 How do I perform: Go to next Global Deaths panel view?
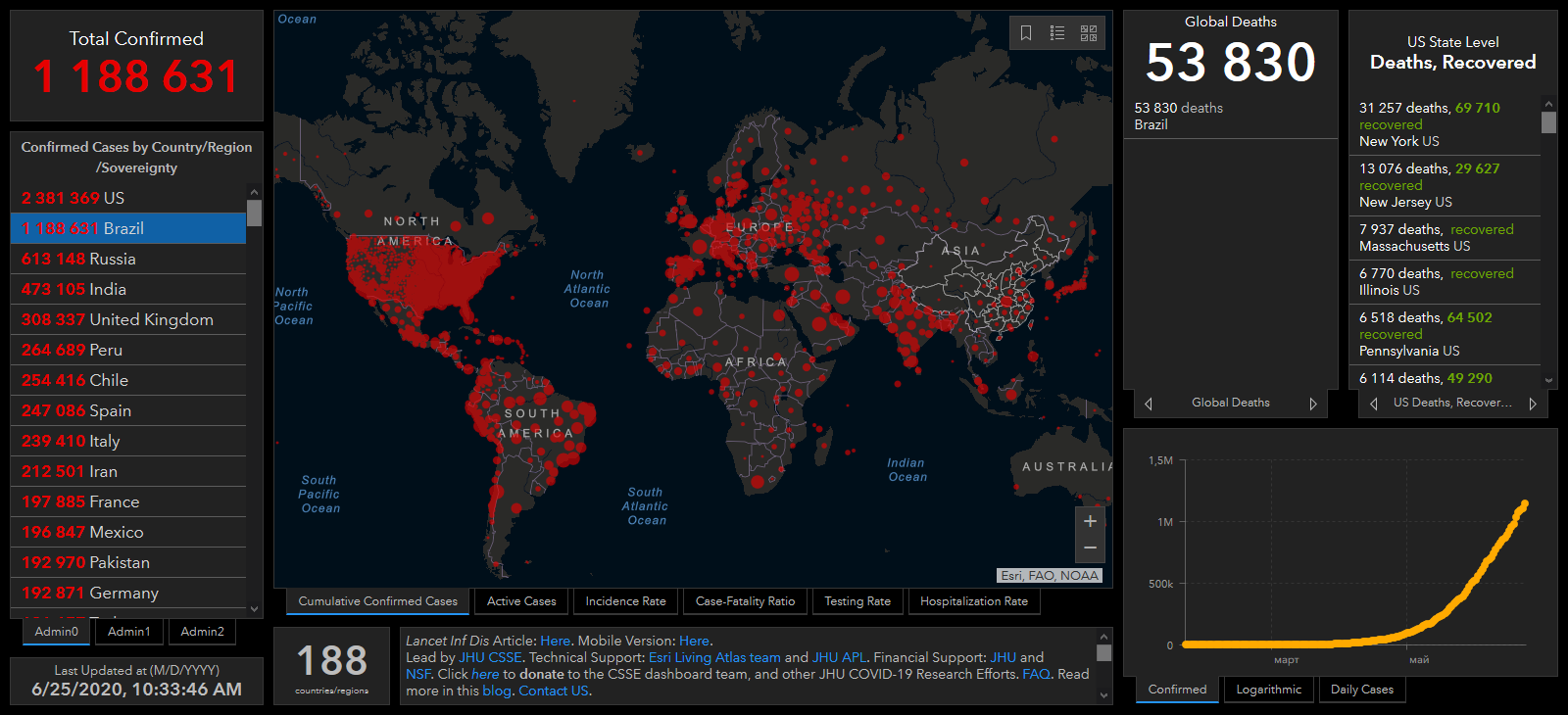(x=1313, y=404)
